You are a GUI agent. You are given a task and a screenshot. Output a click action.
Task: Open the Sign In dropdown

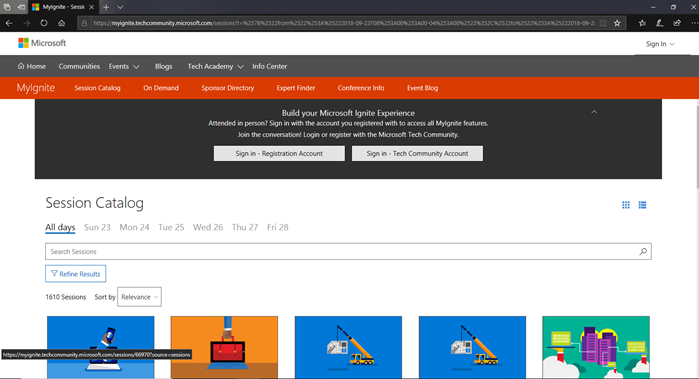(660, 44)
